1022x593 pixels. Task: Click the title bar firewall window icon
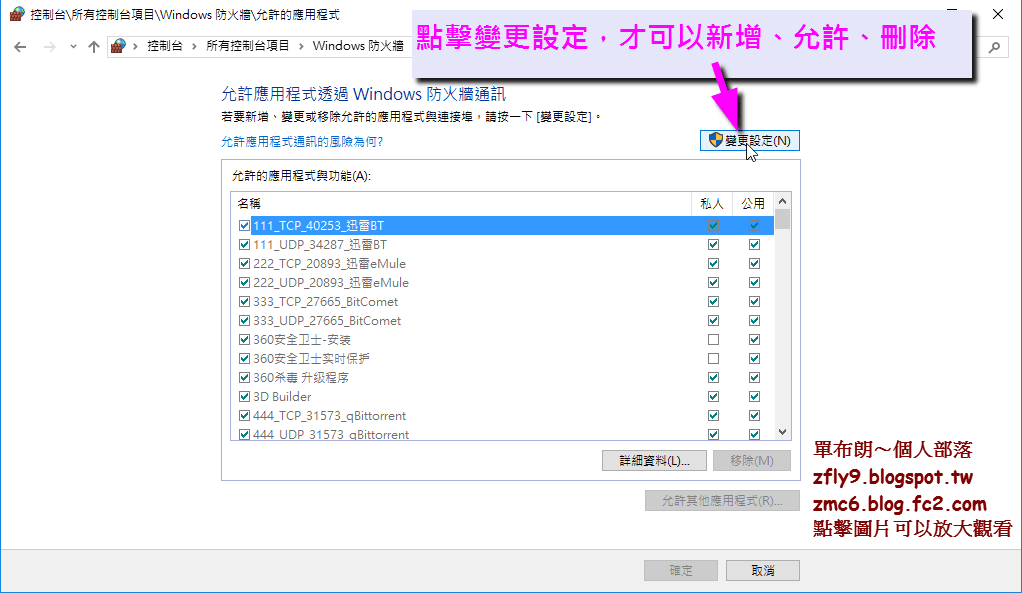(17, 14)
